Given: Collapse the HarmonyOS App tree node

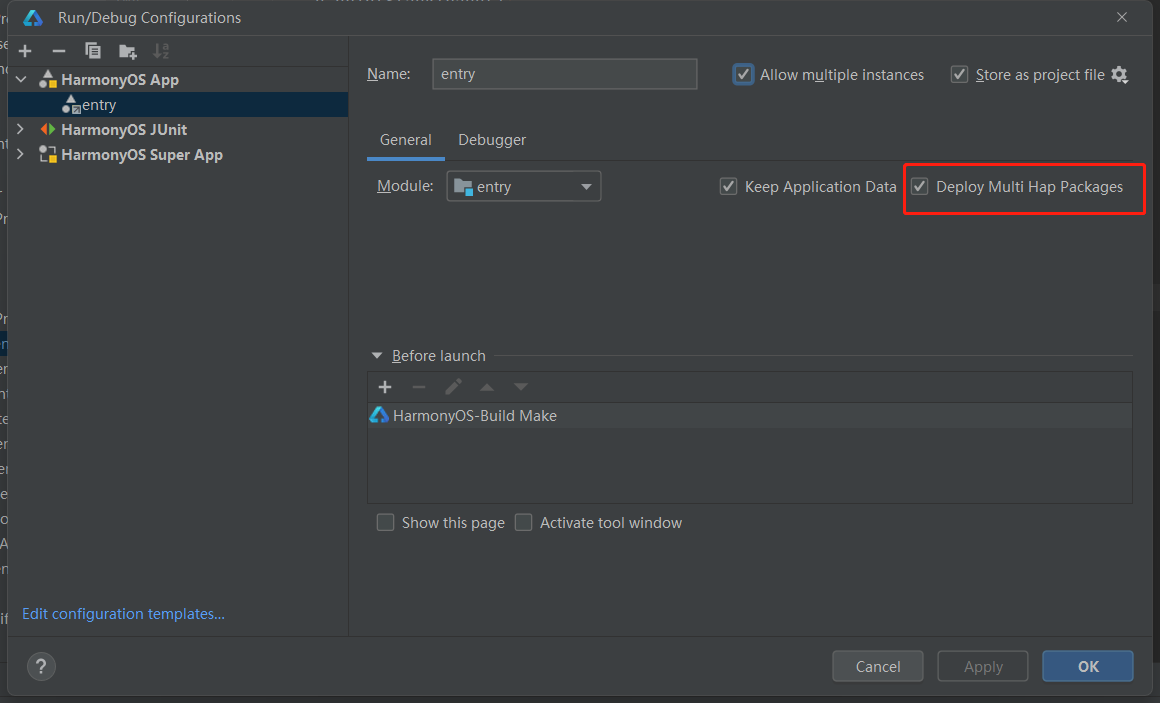Looking at the screenshot, I should pyautogui.click(x=21, y=79).
